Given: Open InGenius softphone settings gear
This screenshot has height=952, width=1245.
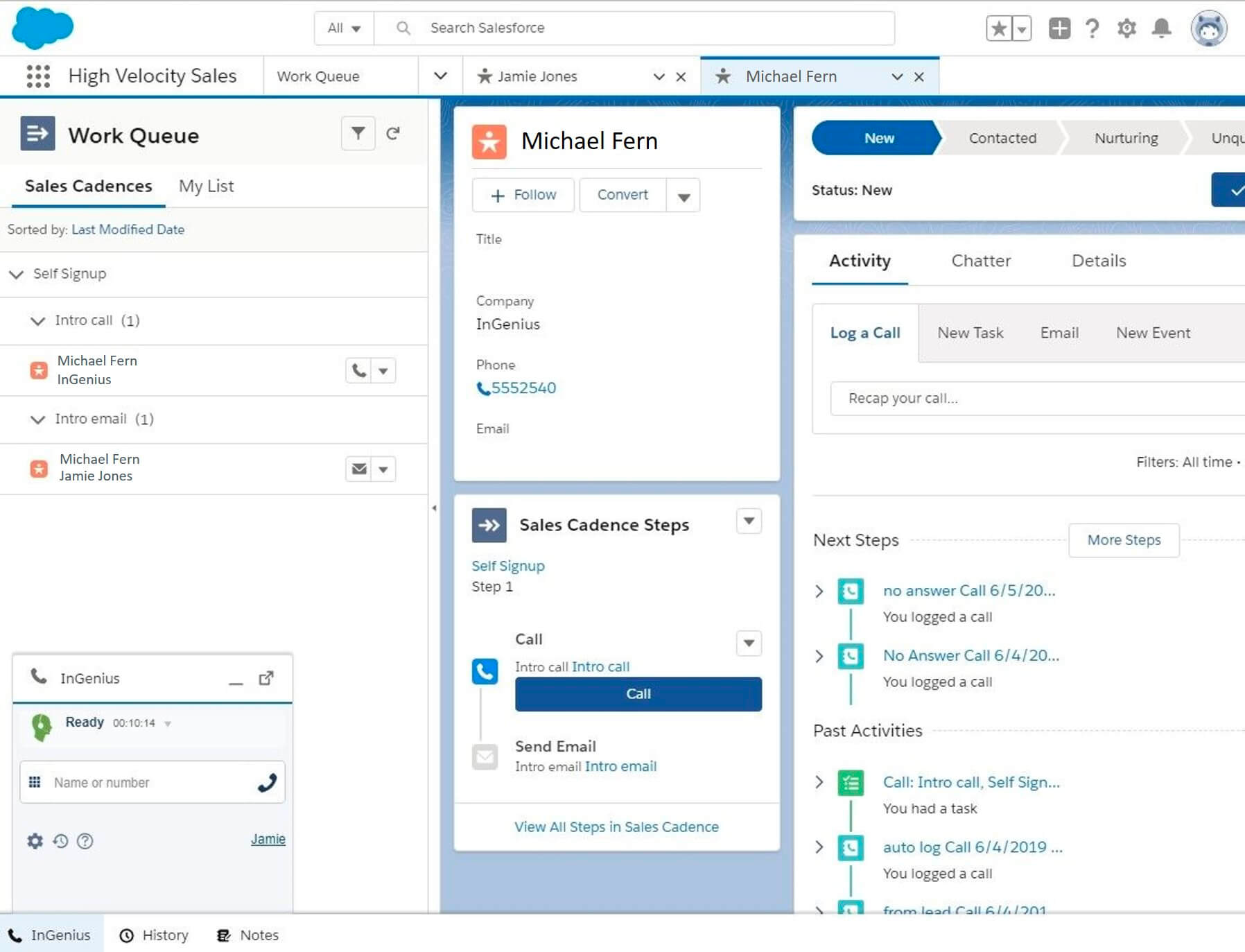Looking at the screenshot, I should [35, 840].
